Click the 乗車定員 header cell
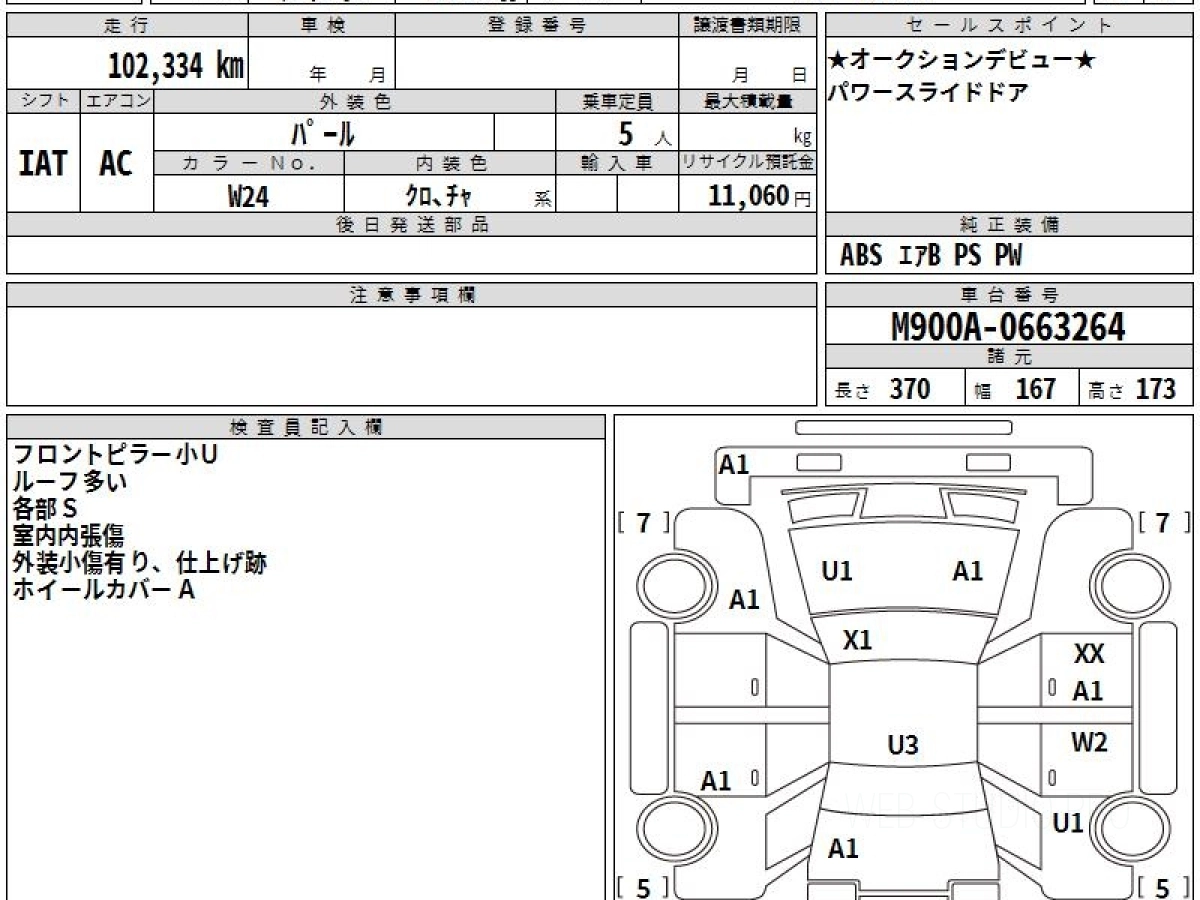The height and width of the screenshot is (900, 1200). pyautogui.click(x=617, y=101)
